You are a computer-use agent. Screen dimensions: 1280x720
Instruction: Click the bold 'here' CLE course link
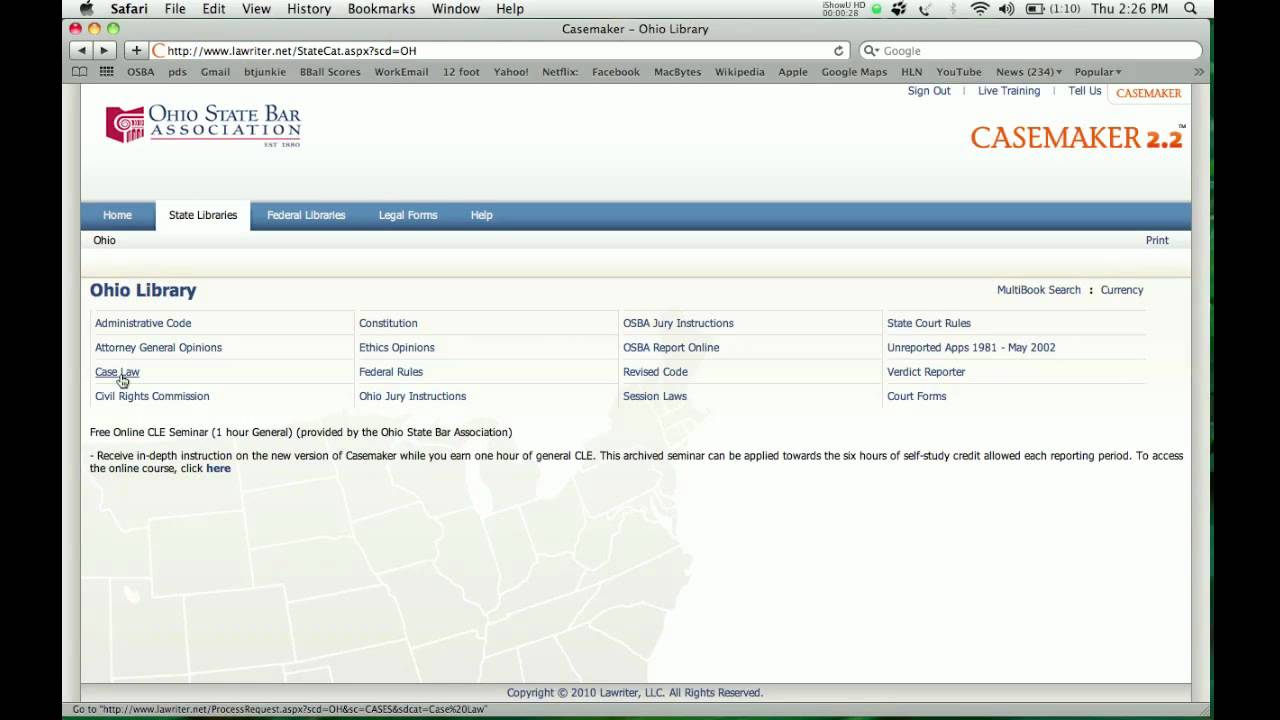coord(218,468)
